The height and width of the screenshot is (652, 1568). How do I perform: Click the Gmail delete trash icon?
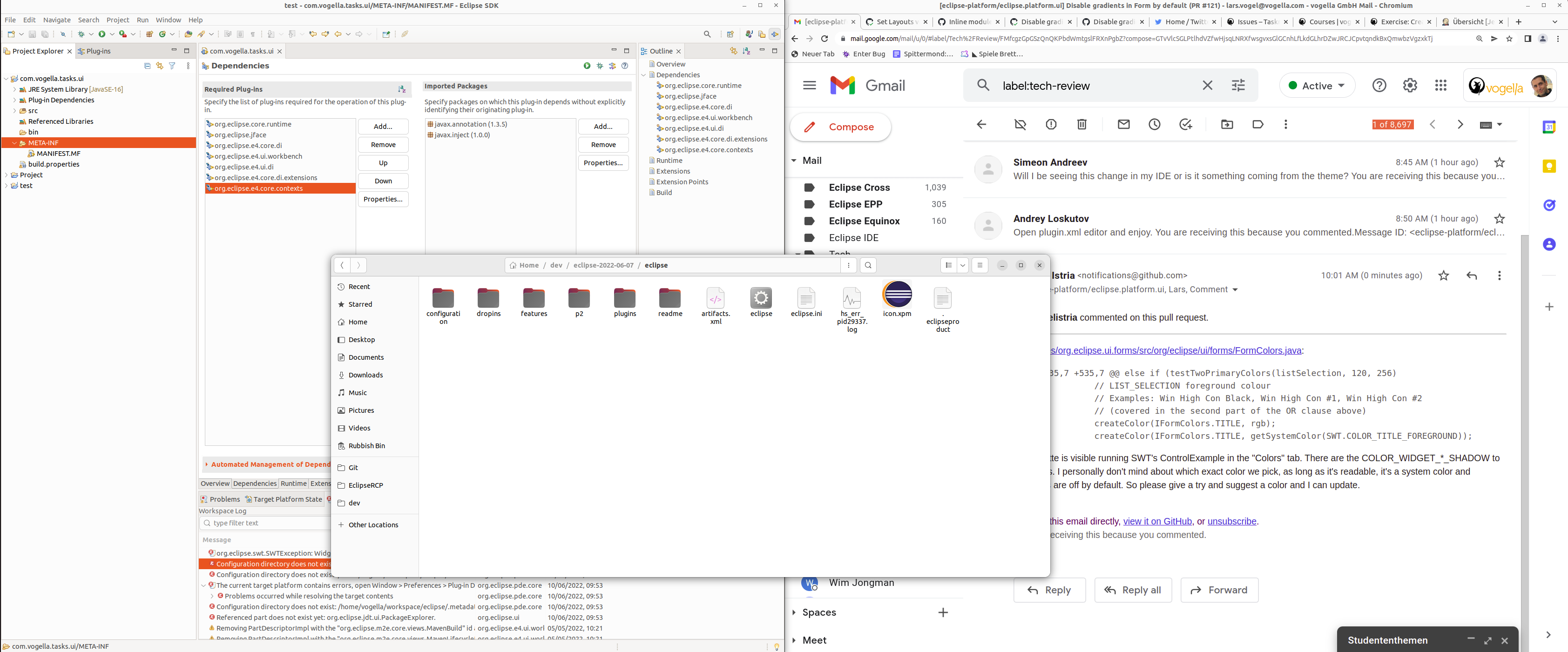pos(1081,125)
